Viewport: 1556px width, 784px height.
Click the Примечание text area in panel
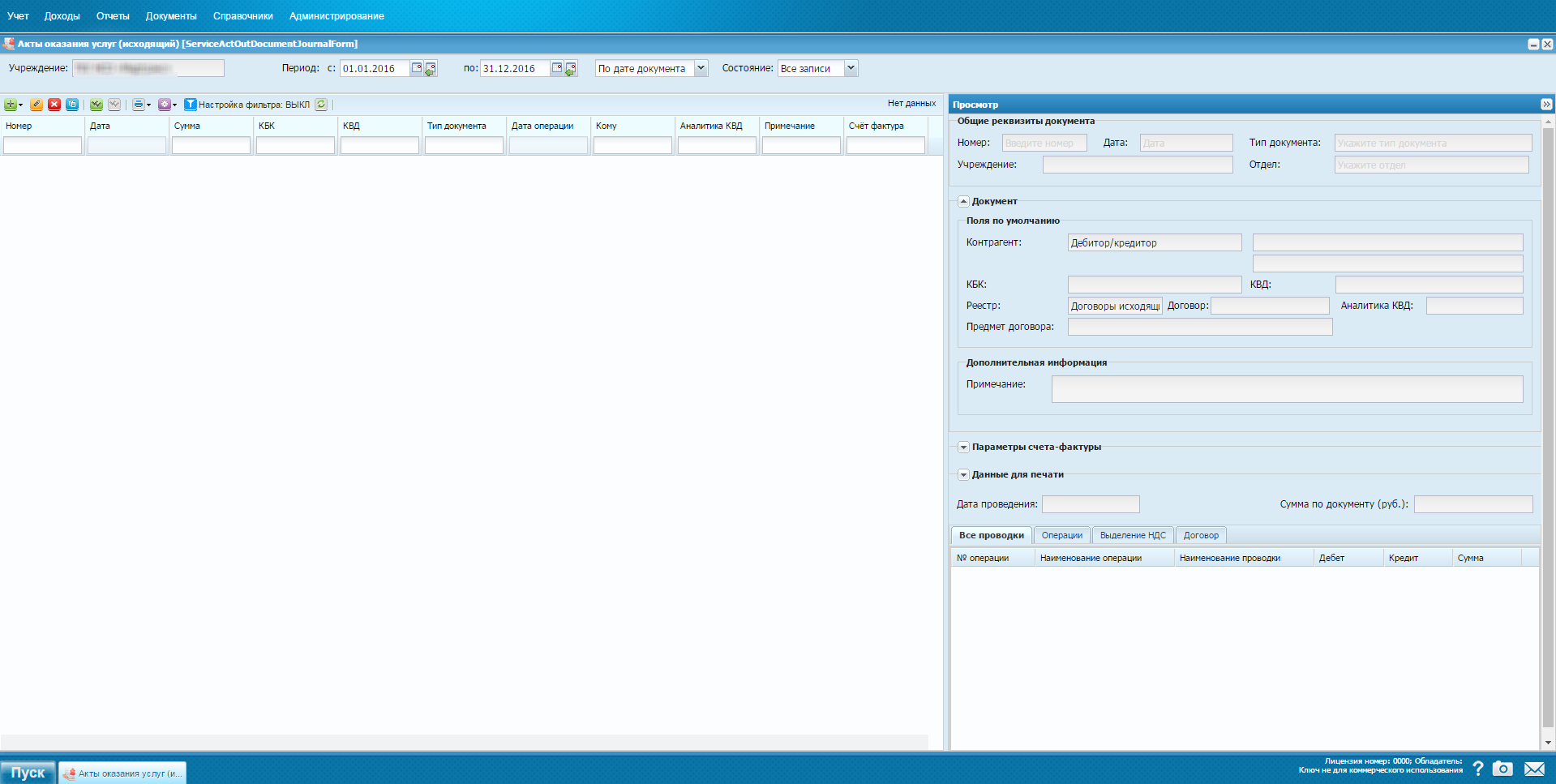pyautogui.click(x=1287, y=389)
